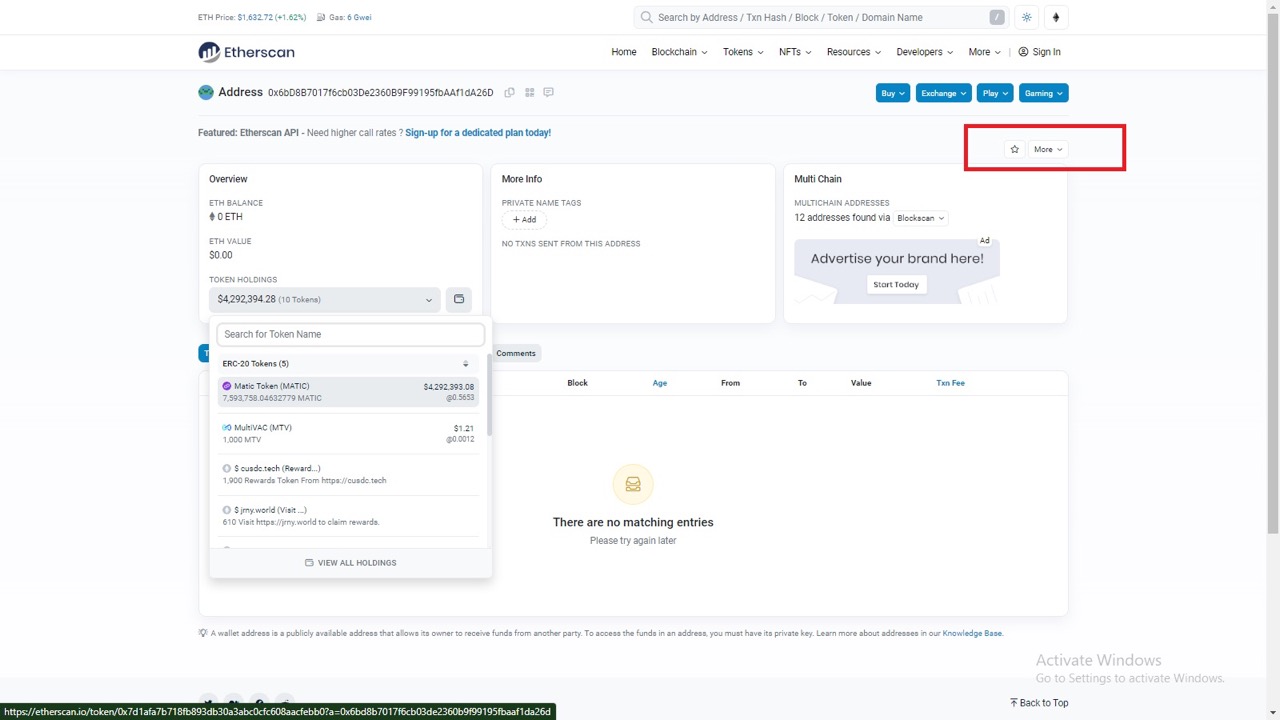Open the QR code icon beside address
The height and width of the screenshot is (720, 1280).
pyautogui.click(x=529, y=93)
